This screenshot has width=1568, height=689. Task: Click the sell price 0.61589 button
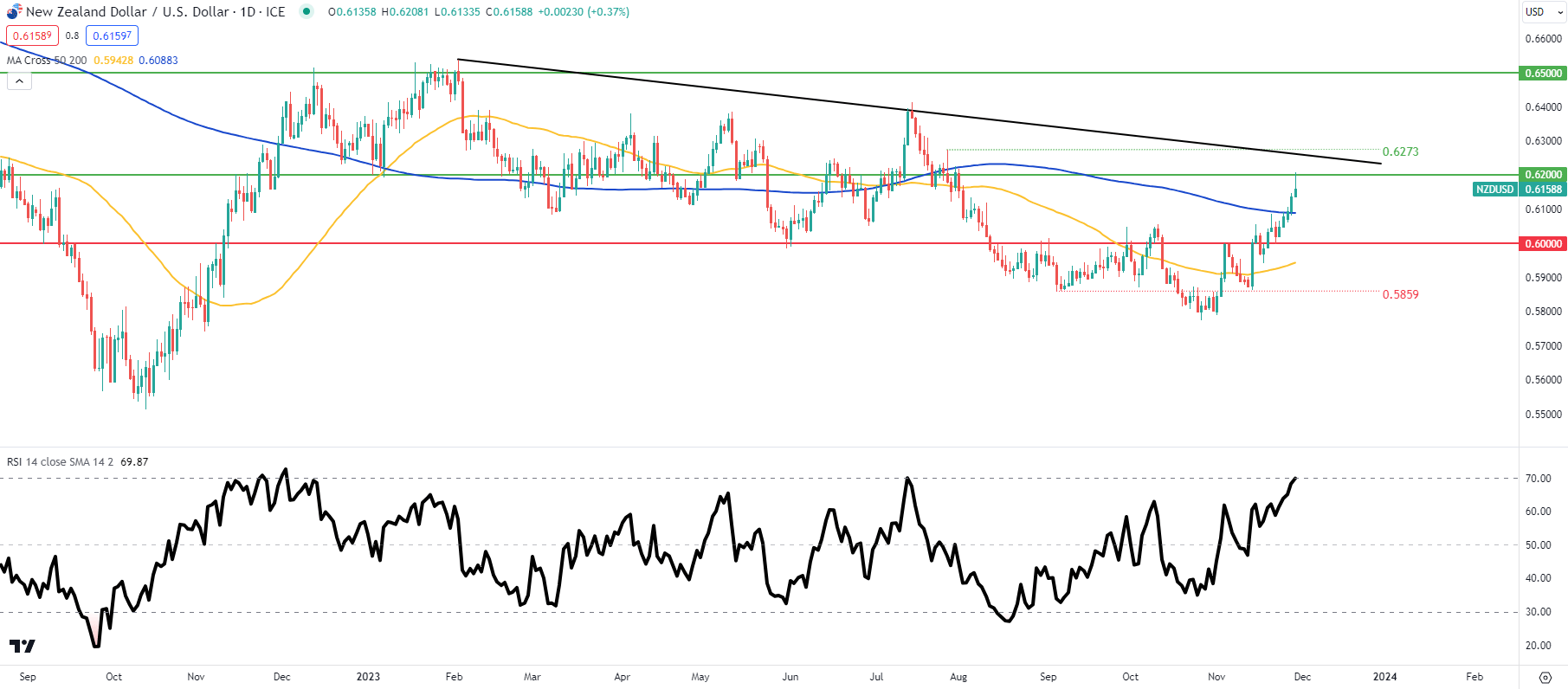point(32,35)
